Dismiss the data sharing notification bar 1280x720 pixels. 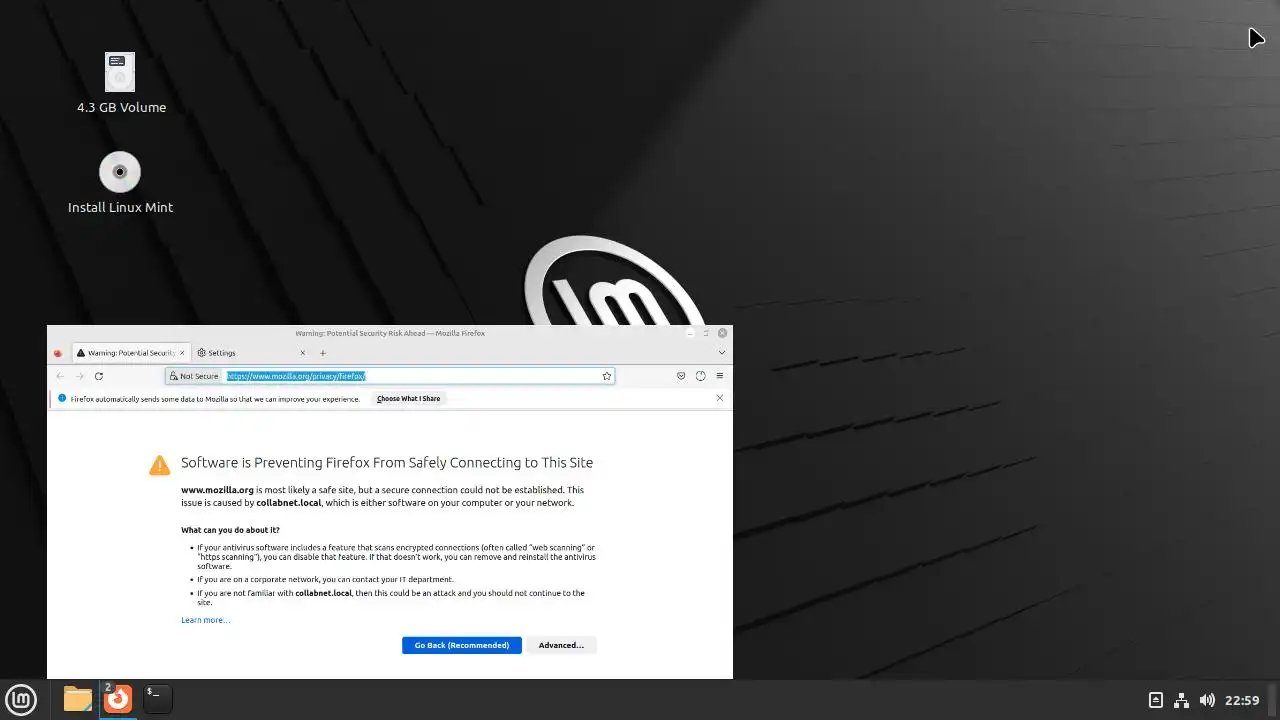pos(719,398)
